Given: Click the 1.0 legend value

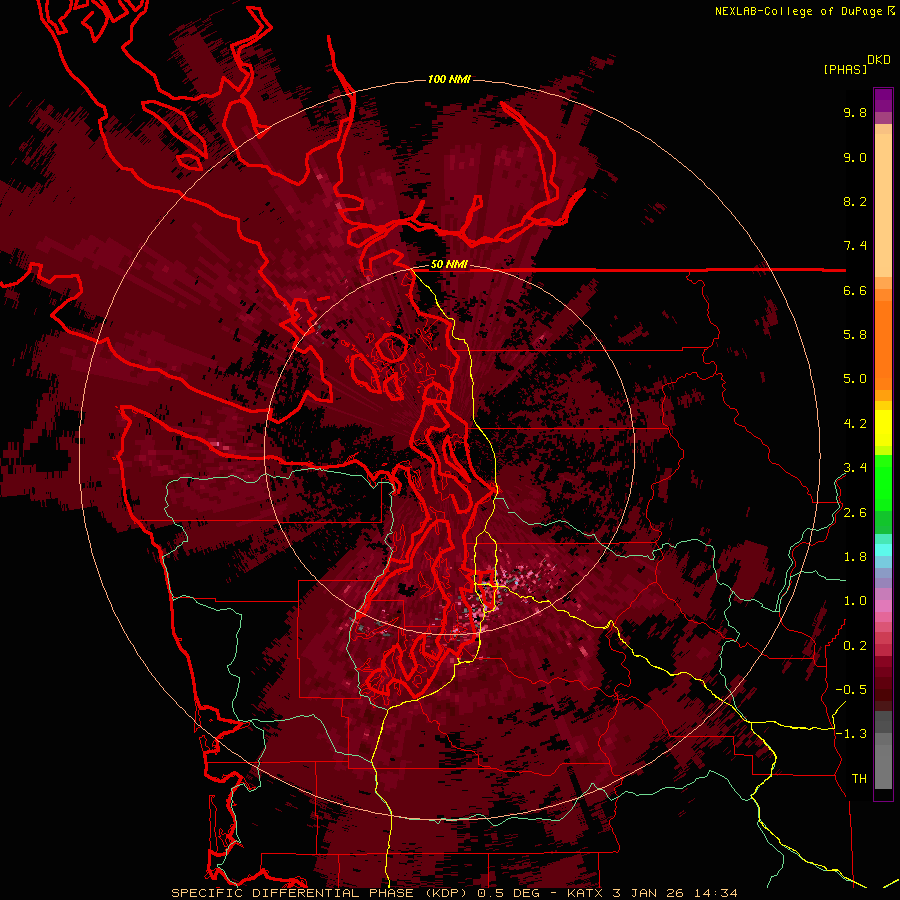Looking at the screenshot, I should pyautogui.click(x=855, y=601).
